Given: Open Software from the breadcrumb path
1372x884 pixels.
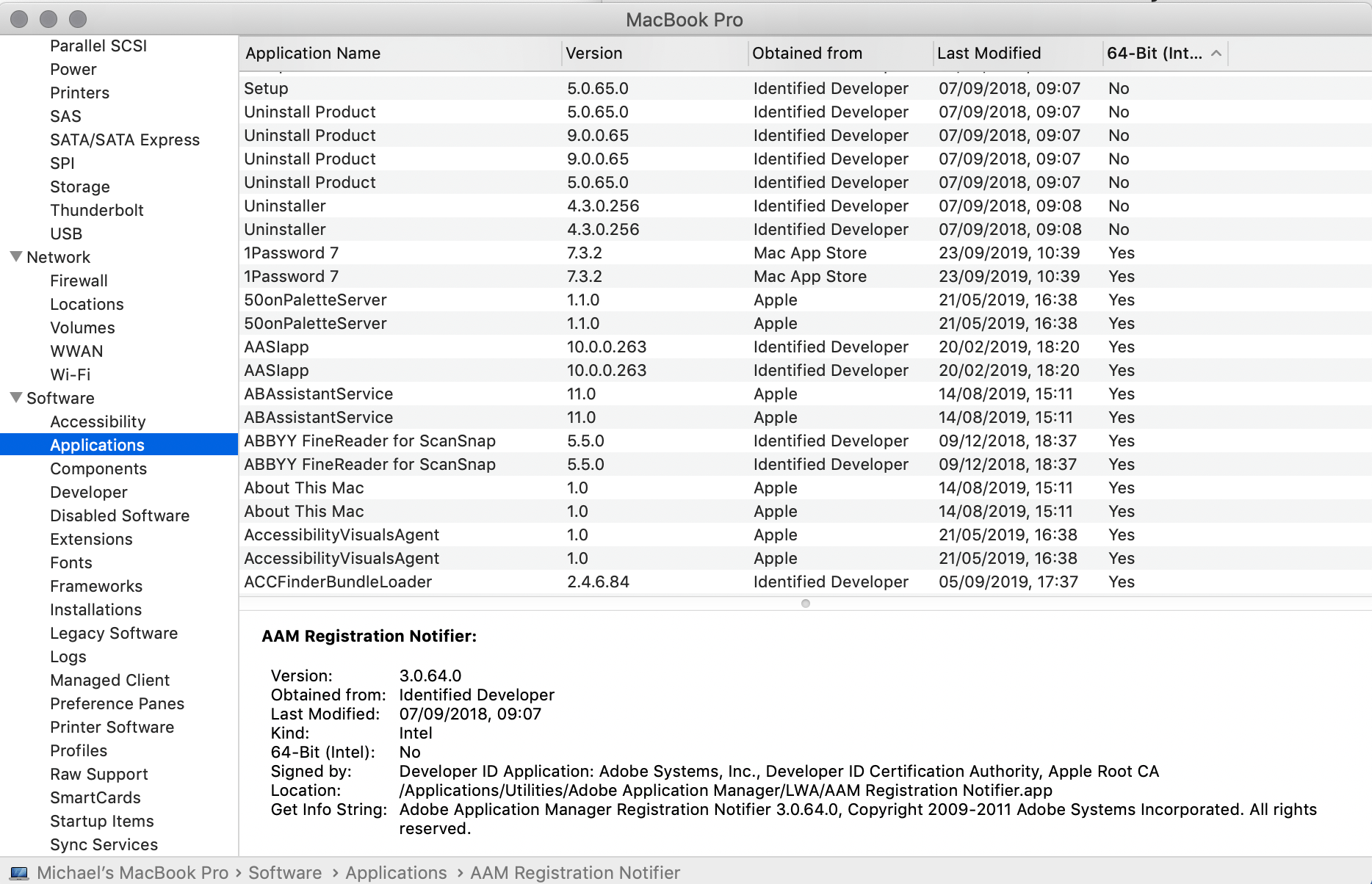Looking at the screenshot, I should pyautogui.click(x=284, y=873).
